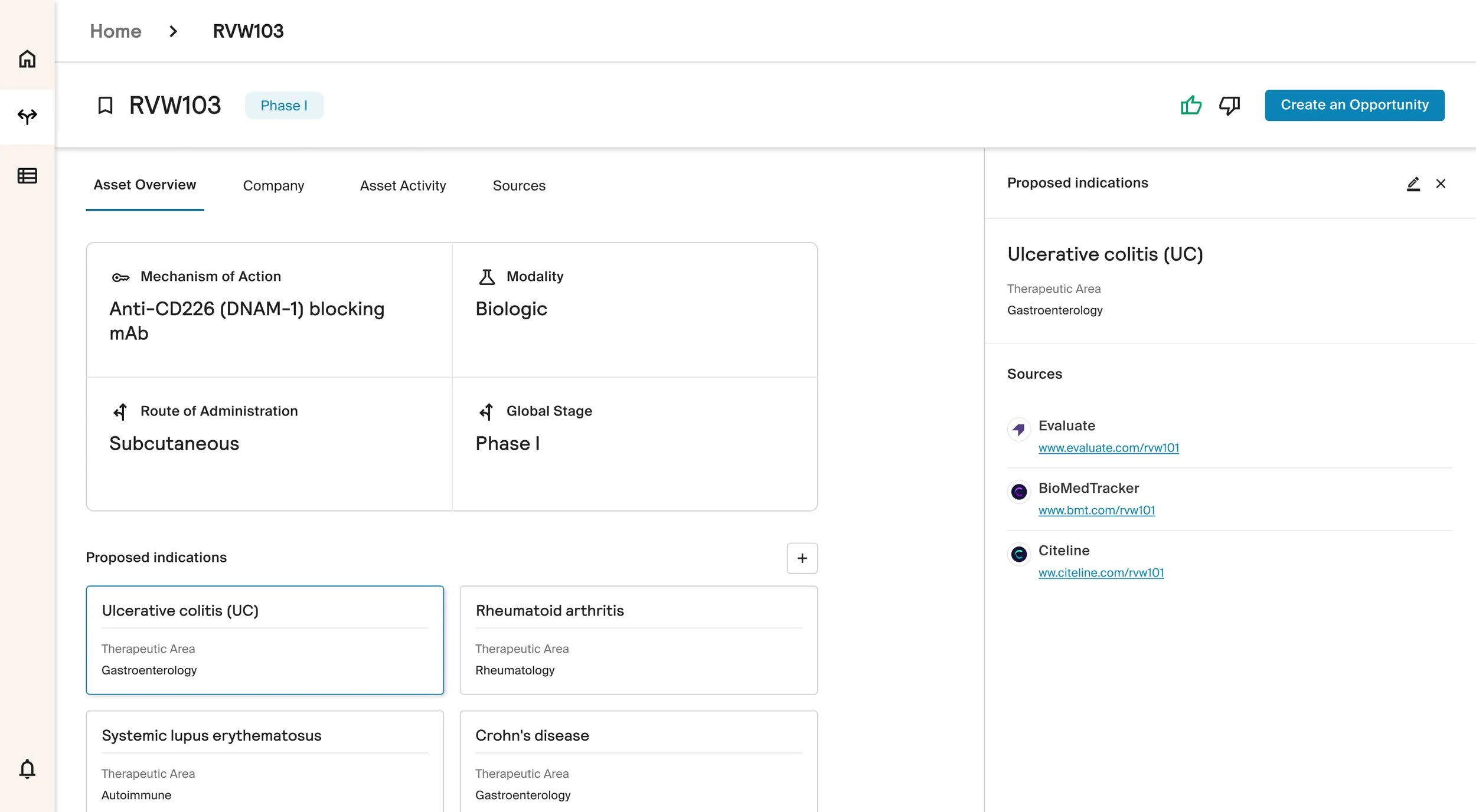Click the home icon in sidebar
This screenshot has width=1476, height=812.
[x=27, y=59]
